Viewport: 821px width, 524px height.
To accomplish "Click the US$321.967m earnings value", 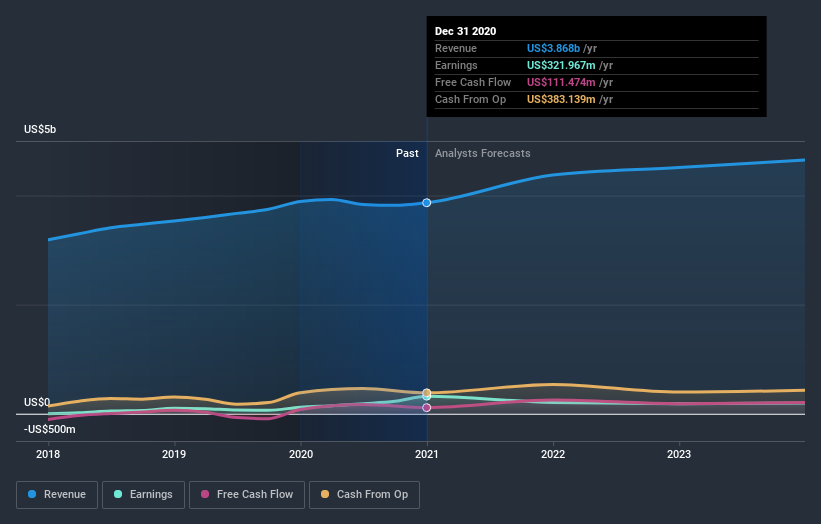I will (x=561, y=65).
